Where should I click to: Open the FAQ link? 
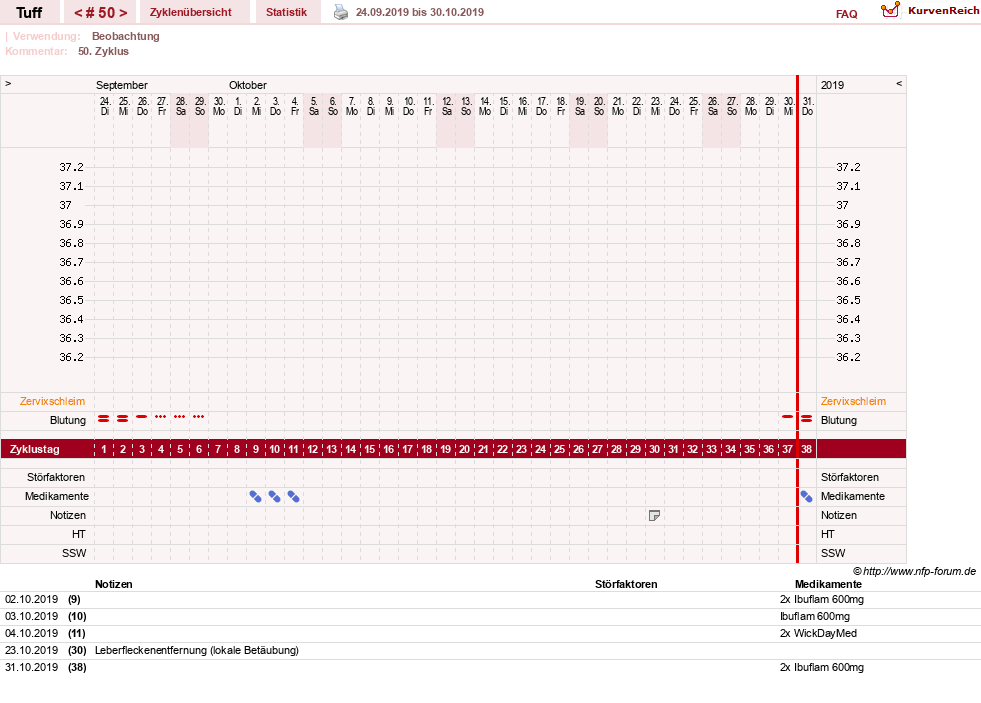pos(846,14)
